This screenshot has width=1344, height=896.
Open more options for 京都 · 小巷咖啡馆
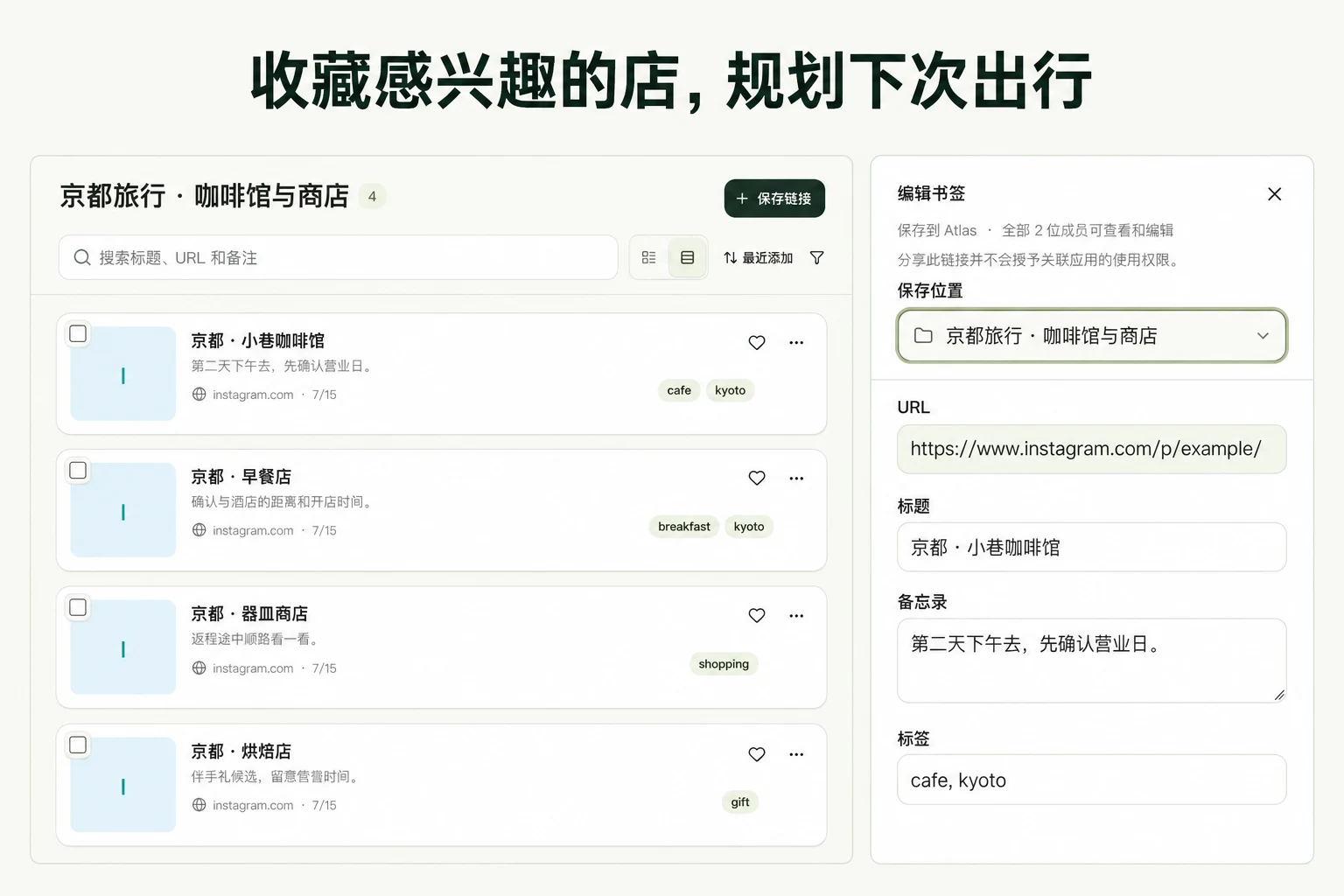[796, 342]
